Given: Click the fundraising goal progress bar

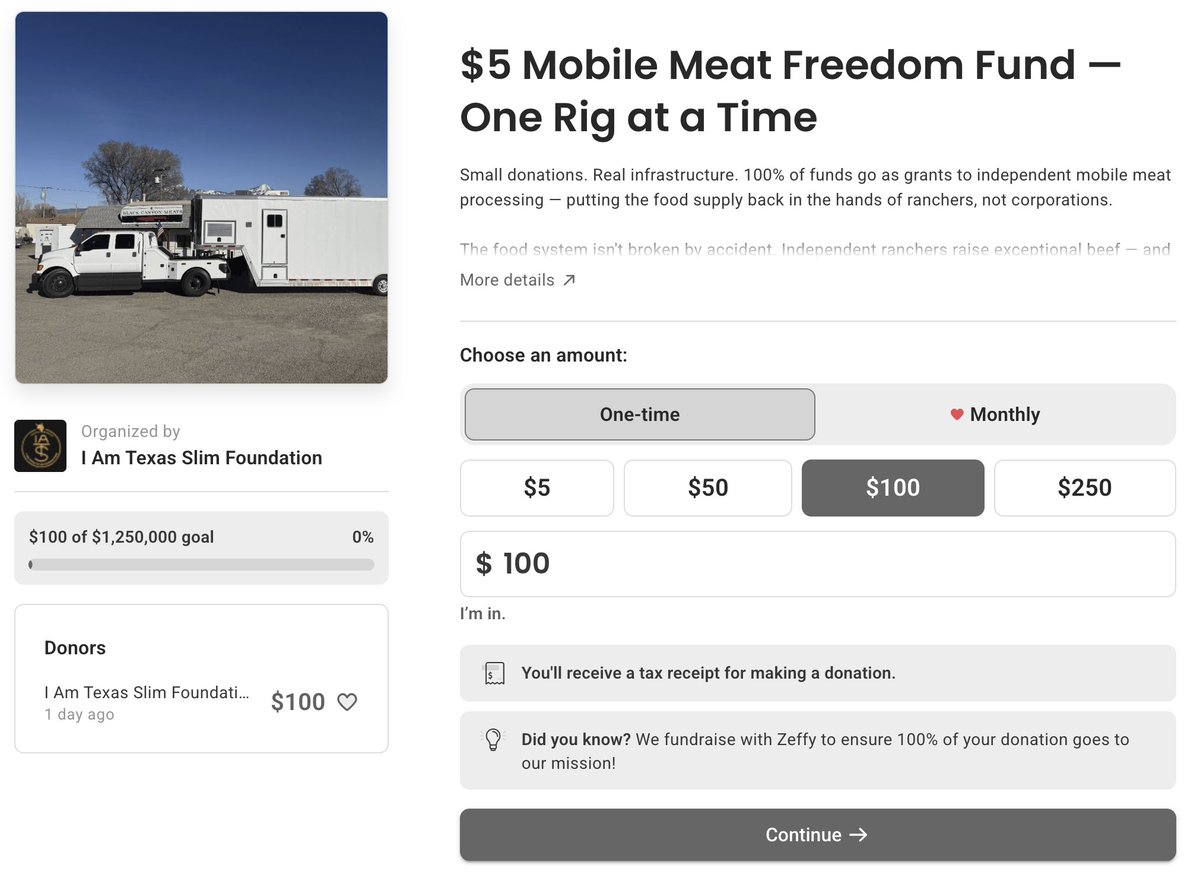Looking at the screenshot, I should [201, 565].
